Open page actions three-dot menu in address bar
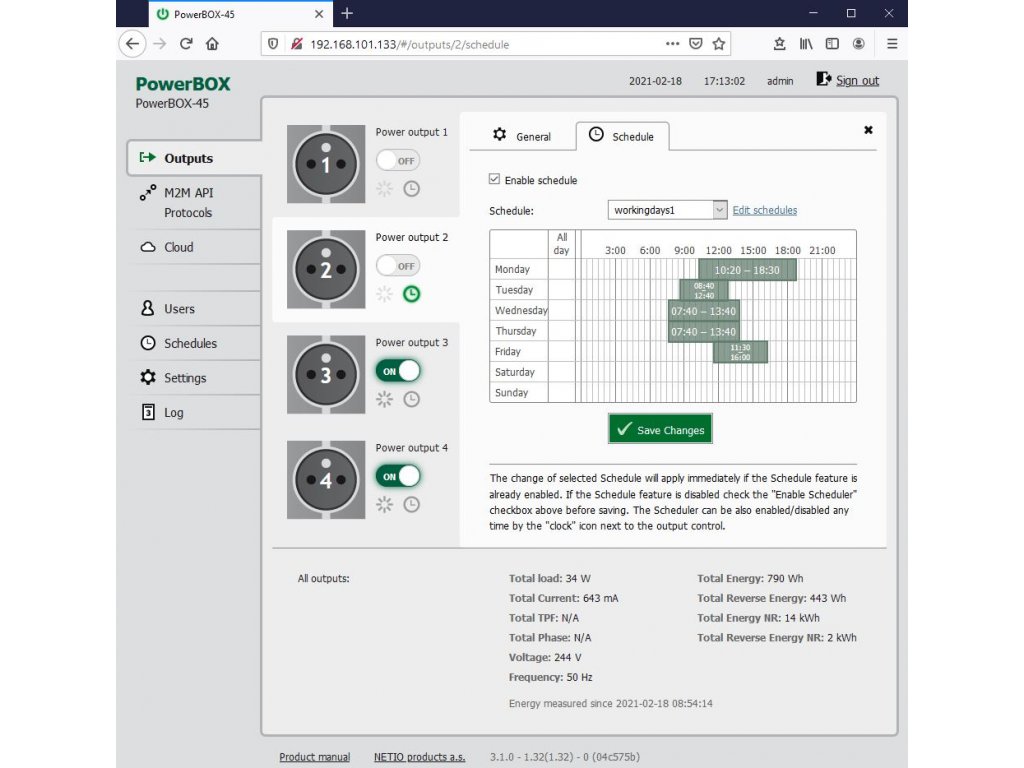 [672, 44]
